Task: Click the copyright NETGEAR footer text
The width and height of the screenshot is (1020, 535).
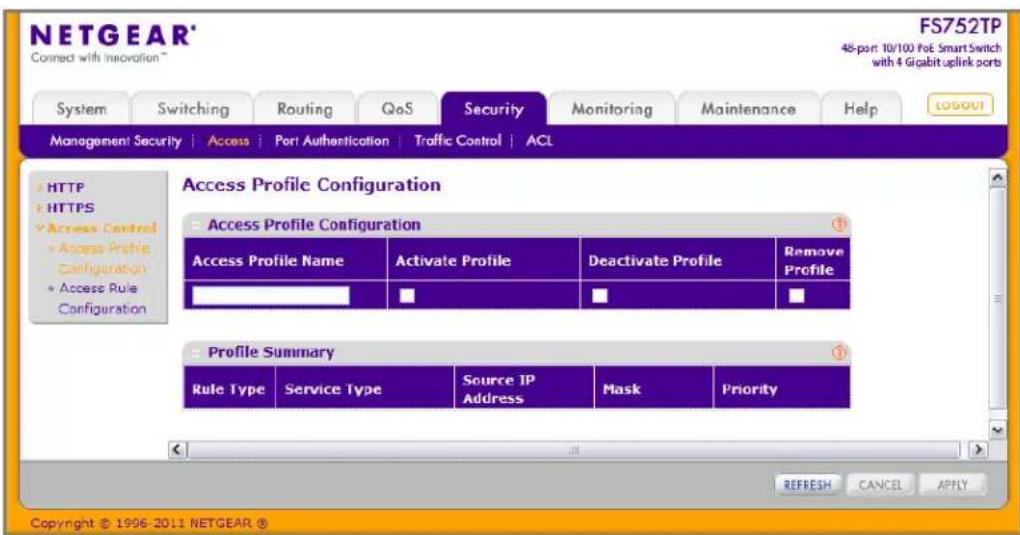Action: pos(149,523)
